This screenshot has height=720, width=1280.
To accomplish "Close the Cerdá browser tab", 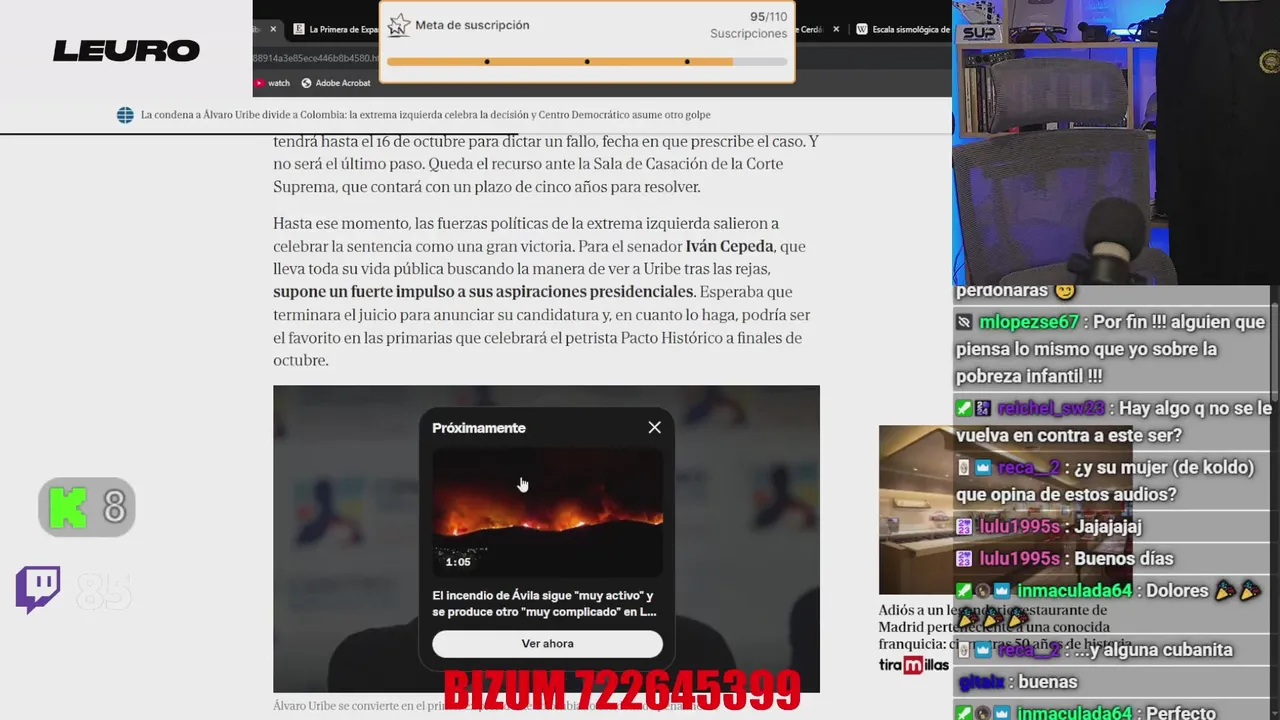I will [x=834, y=30].
